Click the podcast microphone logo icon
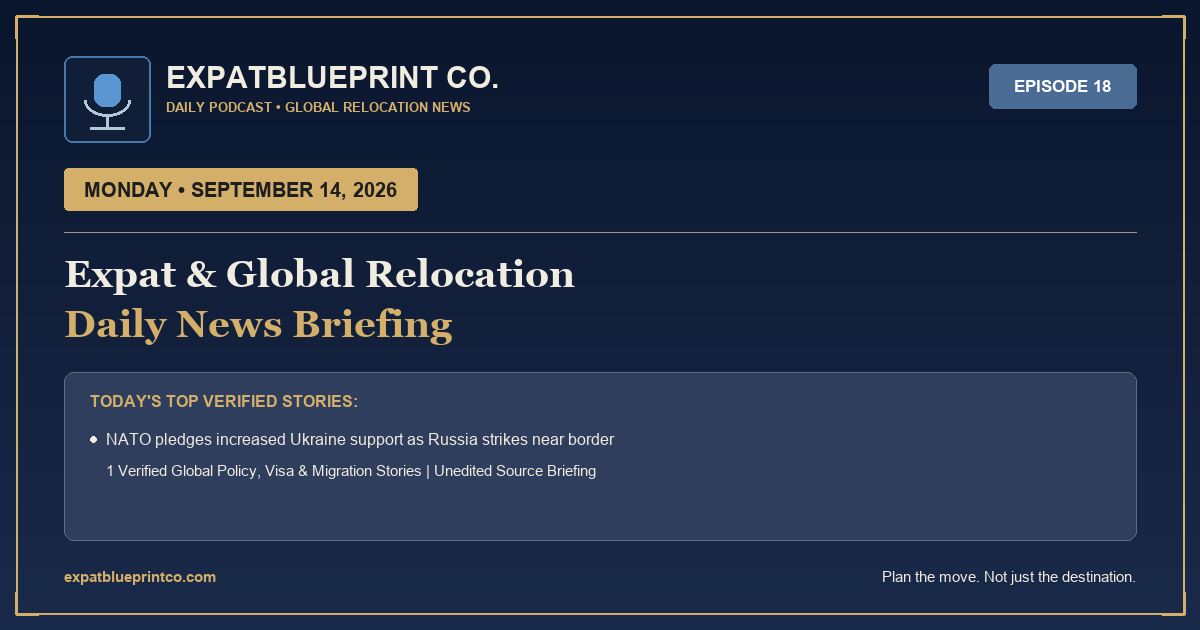Image resolution: width=1200 pixels, height=630 pixels. pyautogui.click(x=107, y=99)
